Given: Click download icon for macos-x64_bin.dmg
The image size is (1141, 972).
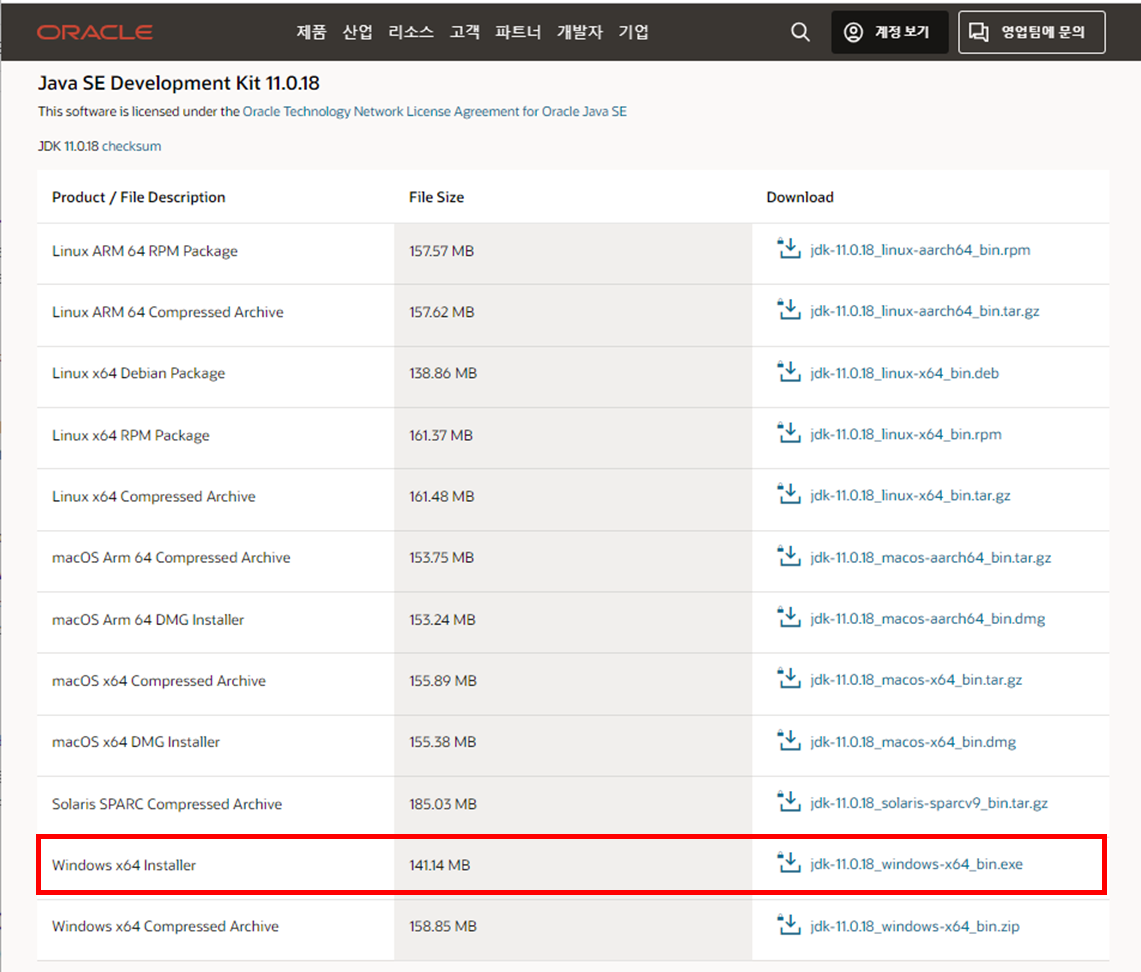Looking at the screenshot, I should [x=789, y=741].
